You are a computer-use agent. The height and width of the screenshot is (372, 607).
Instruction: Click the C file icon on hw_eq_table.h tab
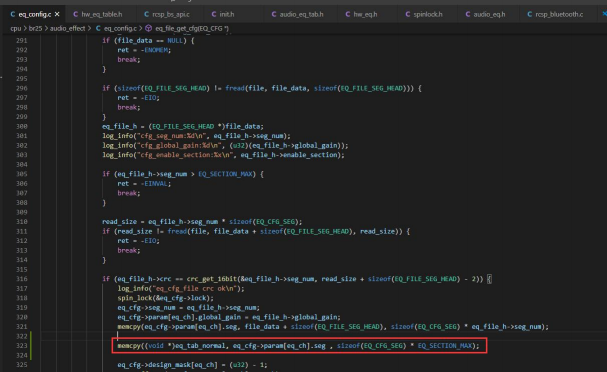(75, 14)
